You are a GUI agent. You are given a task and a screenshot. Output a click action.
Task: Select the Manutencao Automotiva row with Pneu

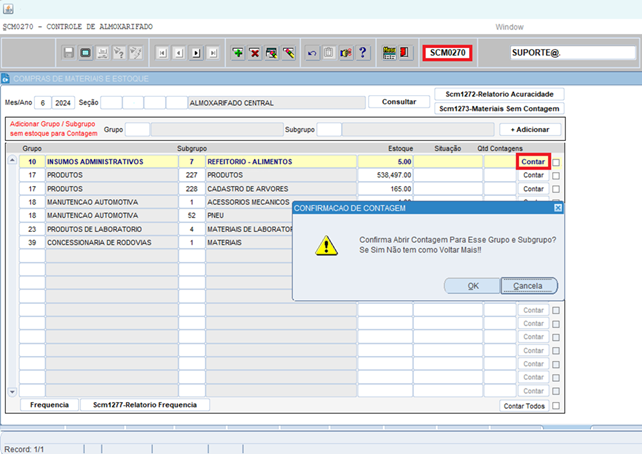(x=112, y=215)
